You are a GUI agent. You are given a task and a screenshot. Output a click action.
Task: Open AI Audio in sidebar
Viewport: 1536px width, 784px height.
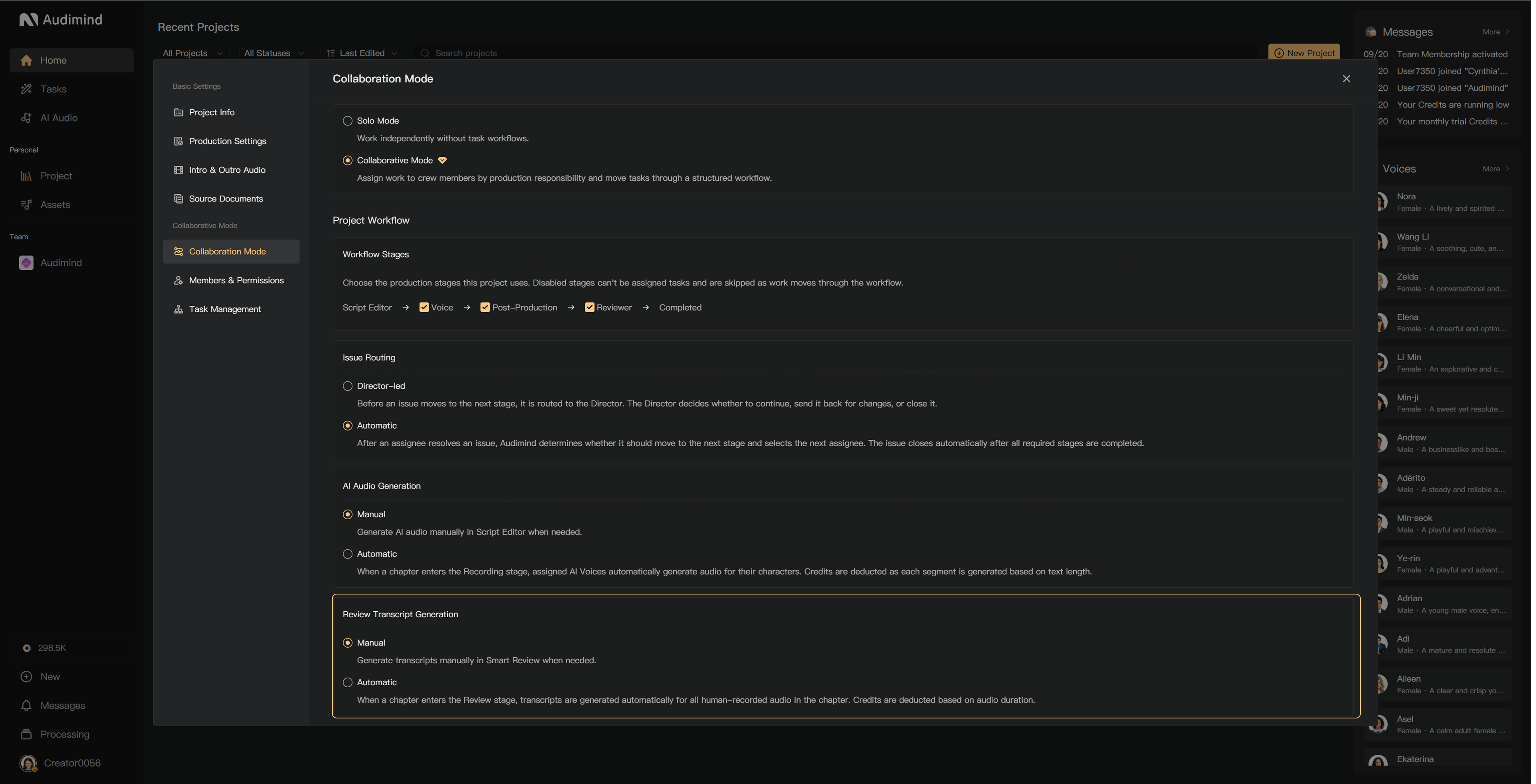point(72,118)
